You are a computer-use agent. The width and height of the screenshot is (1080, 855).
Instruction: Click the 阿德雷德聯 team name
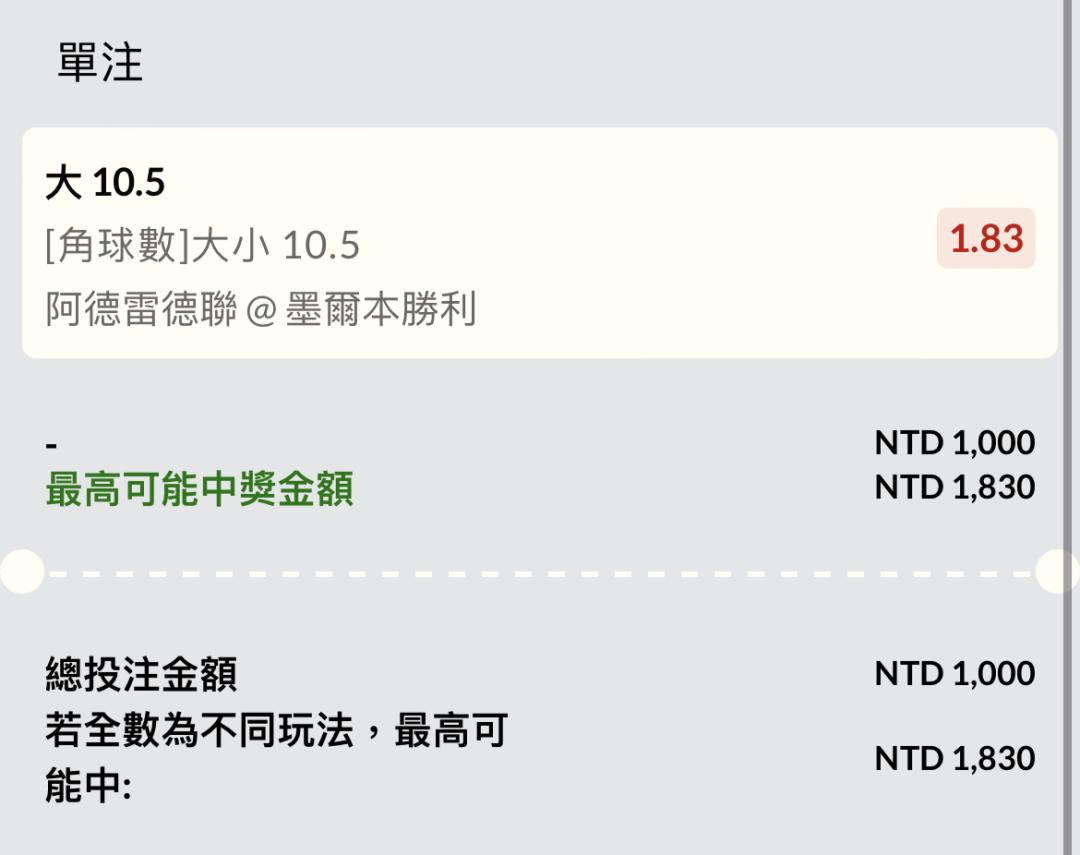coord(141,309)
